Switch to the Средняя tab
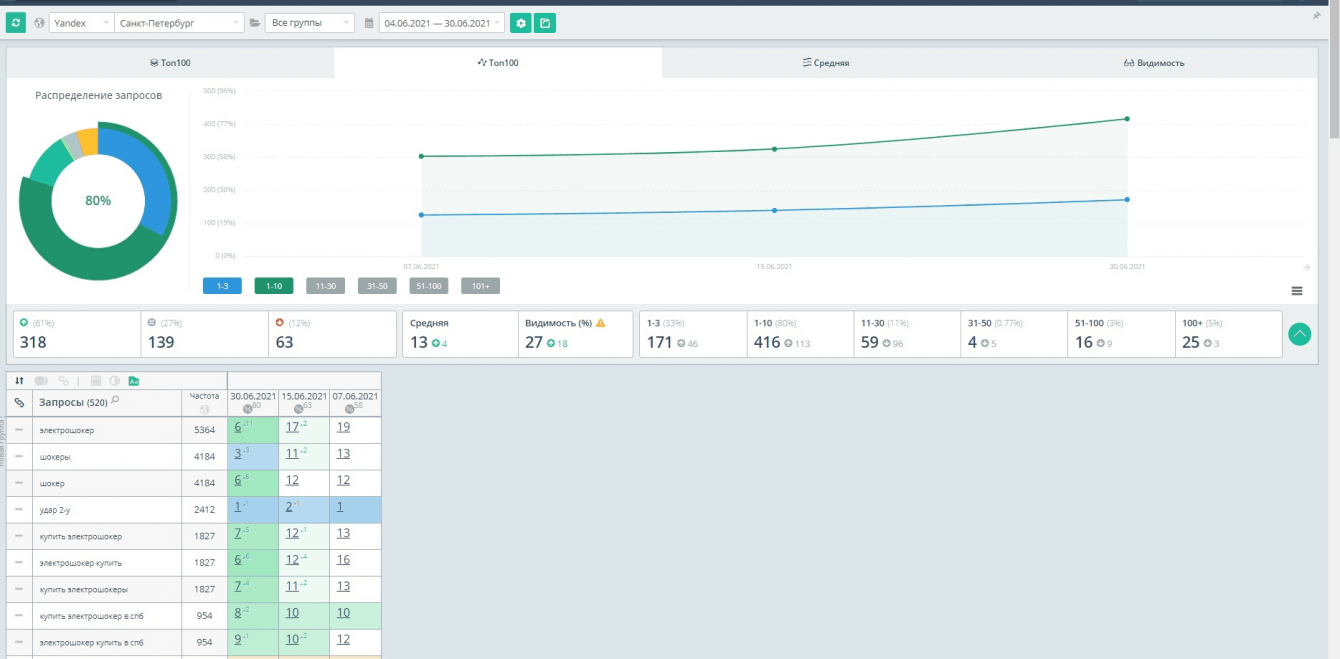 (x=826, y=63)
